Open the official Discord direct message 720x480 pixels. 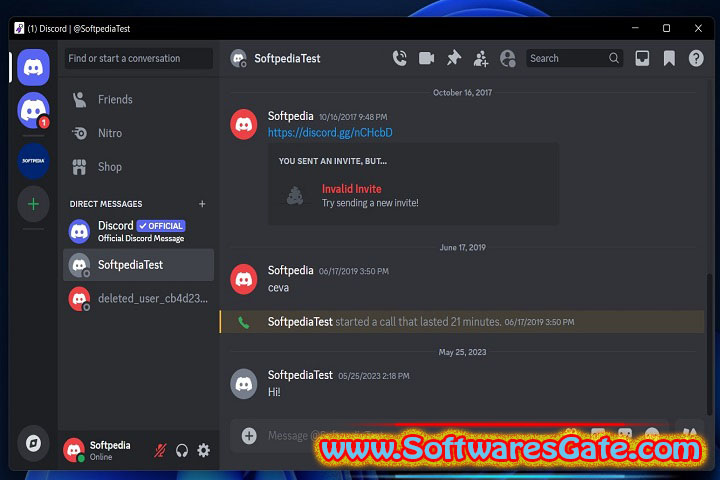(x=138, y=231)
